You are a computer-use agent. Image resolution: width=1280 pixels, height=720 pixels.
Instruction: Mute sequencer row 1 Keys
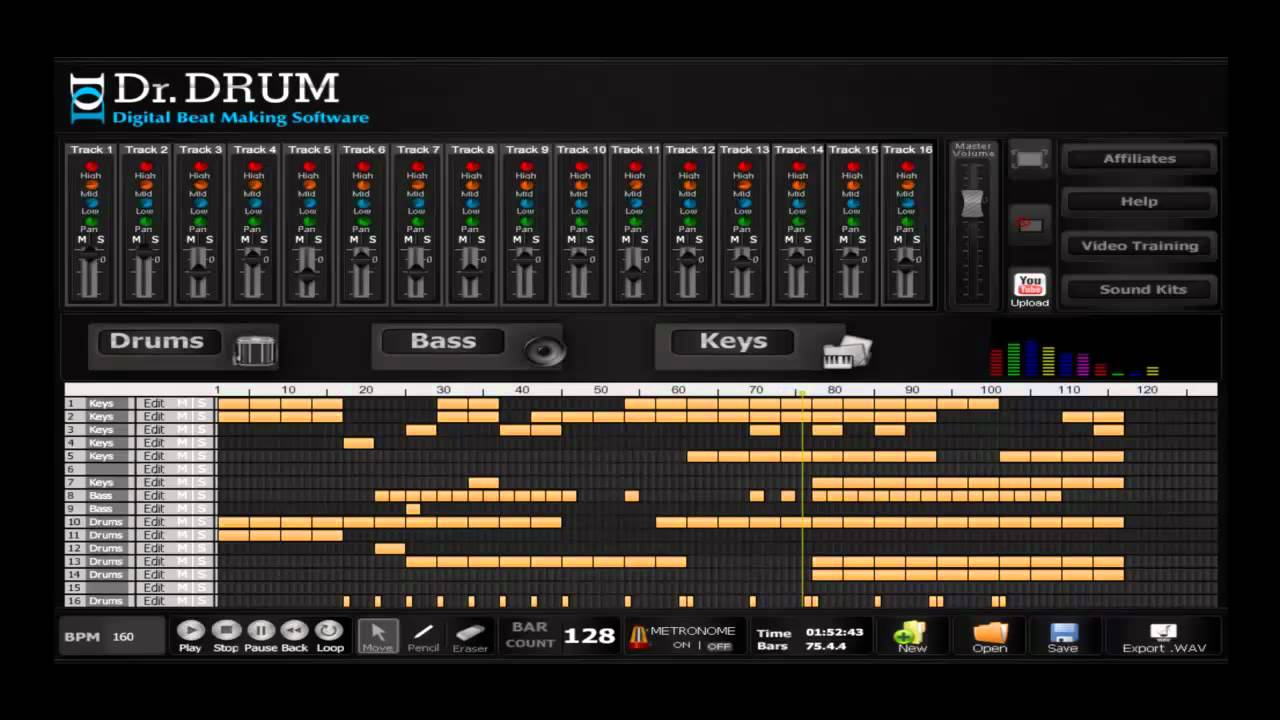[183, 403]
